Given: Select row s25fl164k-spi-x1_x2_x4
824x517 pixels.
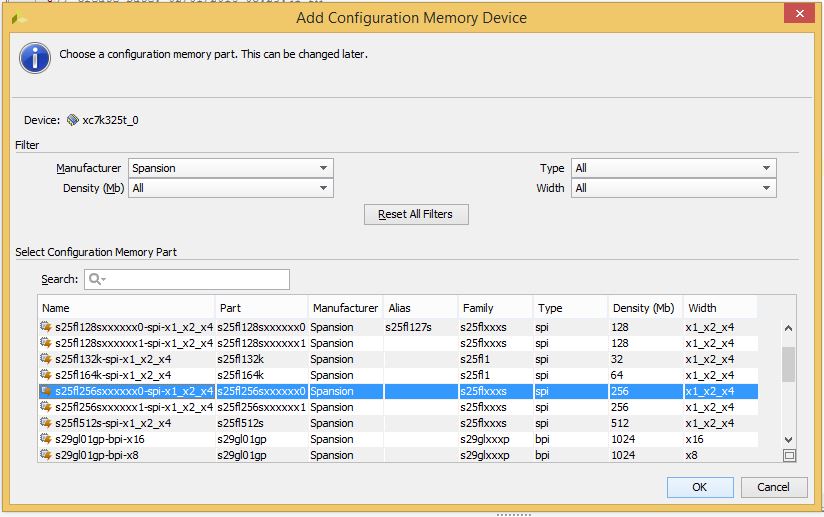Looking at the screenshot, I should tap(398, 375).
